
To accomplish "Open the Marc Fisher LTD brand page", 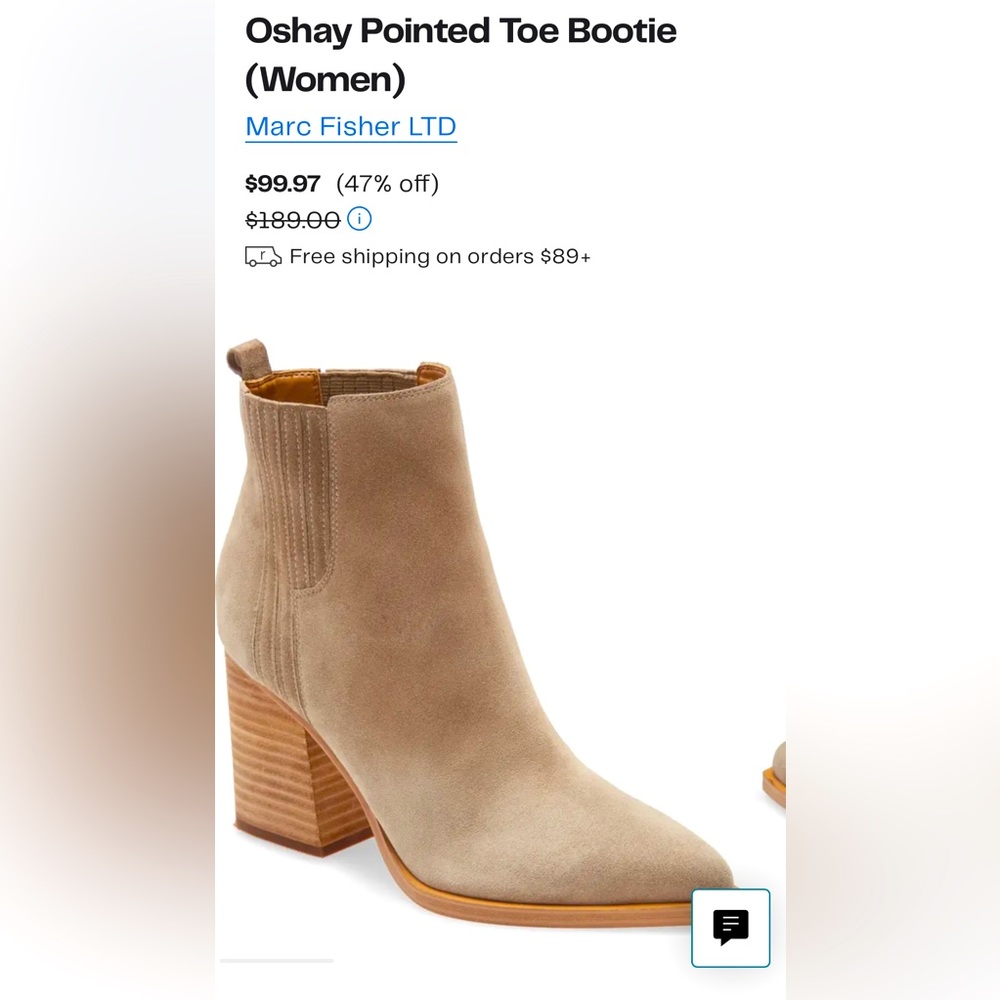I will point(351,127).
